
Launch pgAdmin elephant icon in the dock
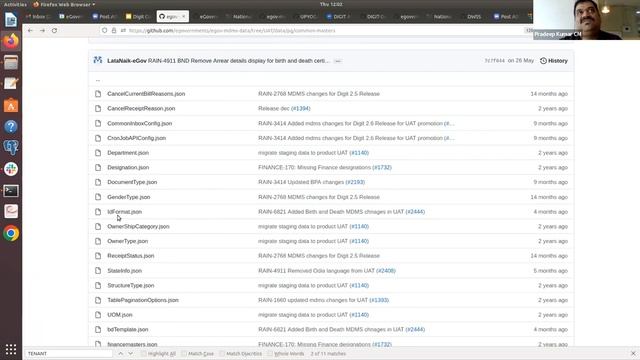click(11, 148)
